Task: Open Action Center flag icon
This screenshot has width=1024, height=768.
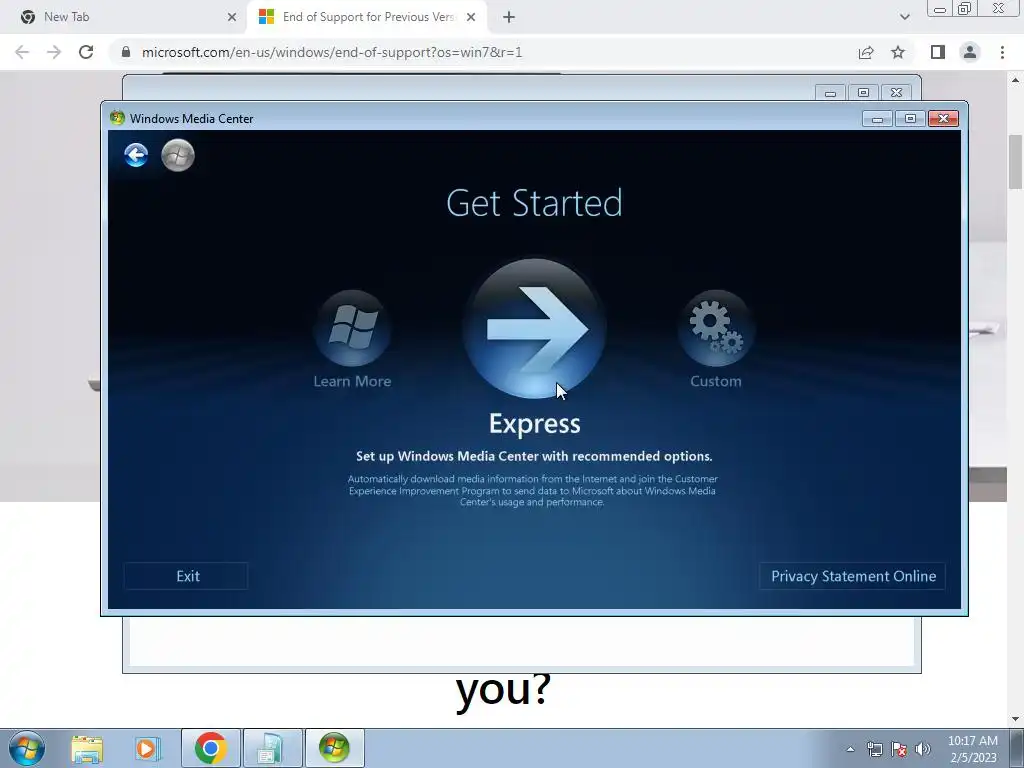Action: 899,749
